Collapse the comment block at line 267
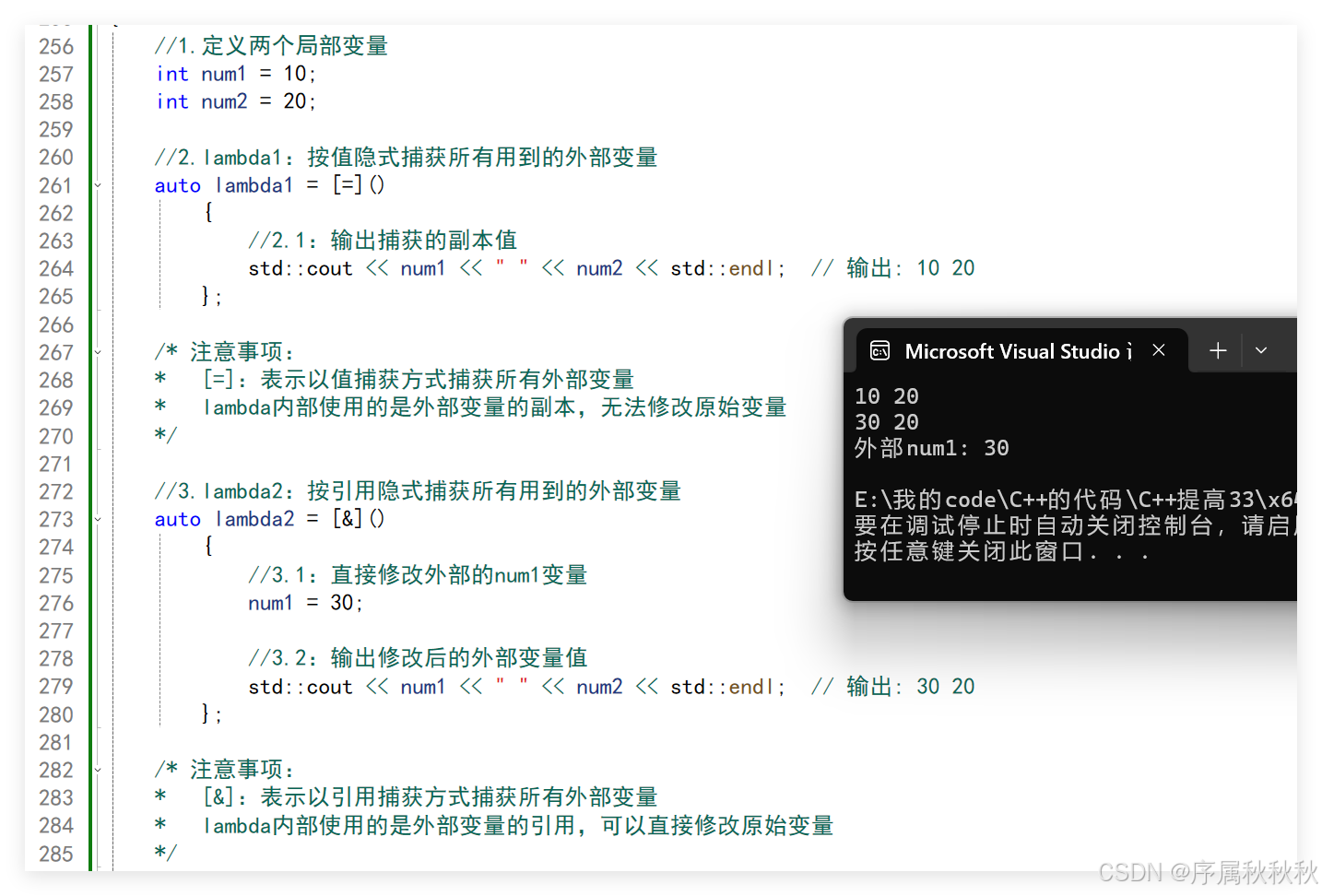This screenshot has width=1322, height=896. [x=98, y=352]
